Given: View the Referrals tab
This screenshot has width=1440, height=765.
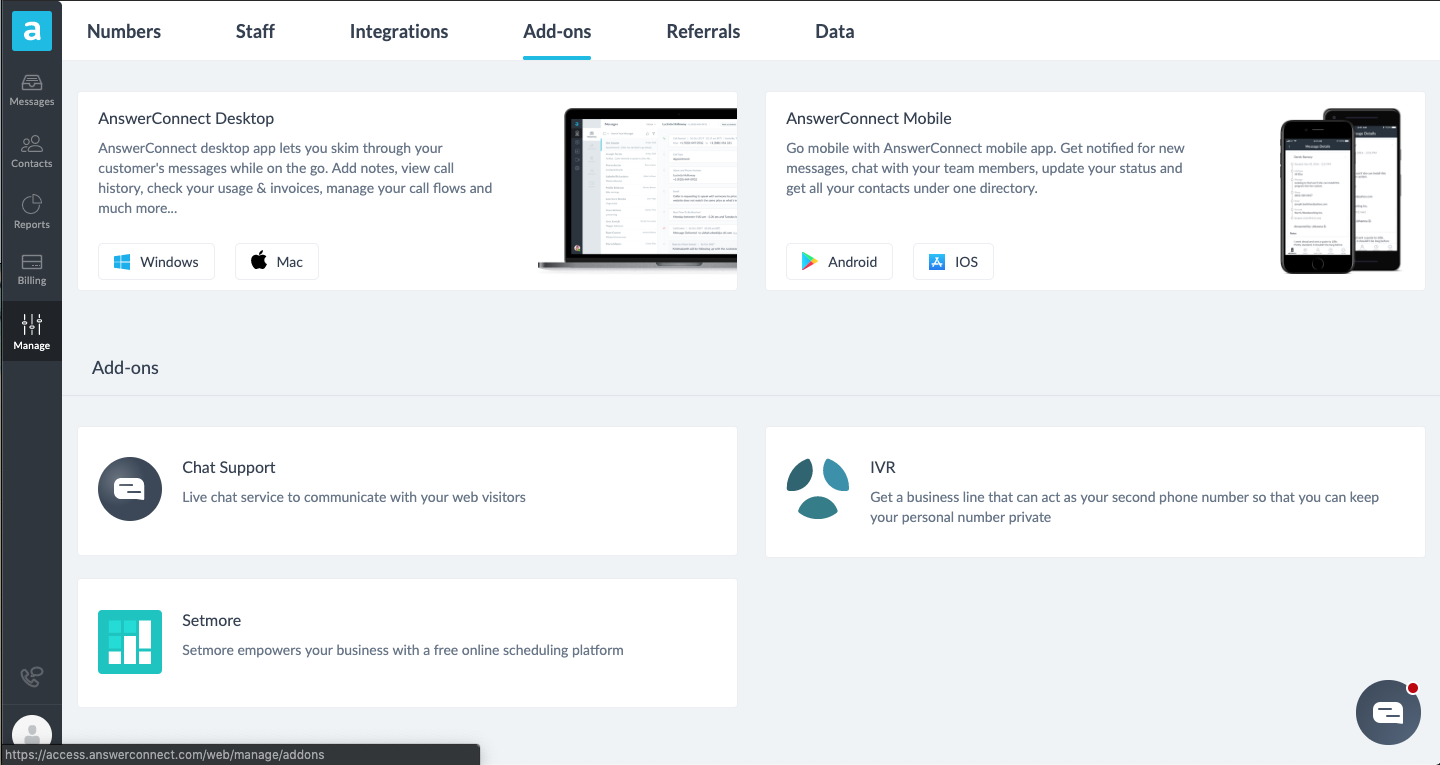Looking at the screenshot, I should pyautogui.click(x=703, y=31).
